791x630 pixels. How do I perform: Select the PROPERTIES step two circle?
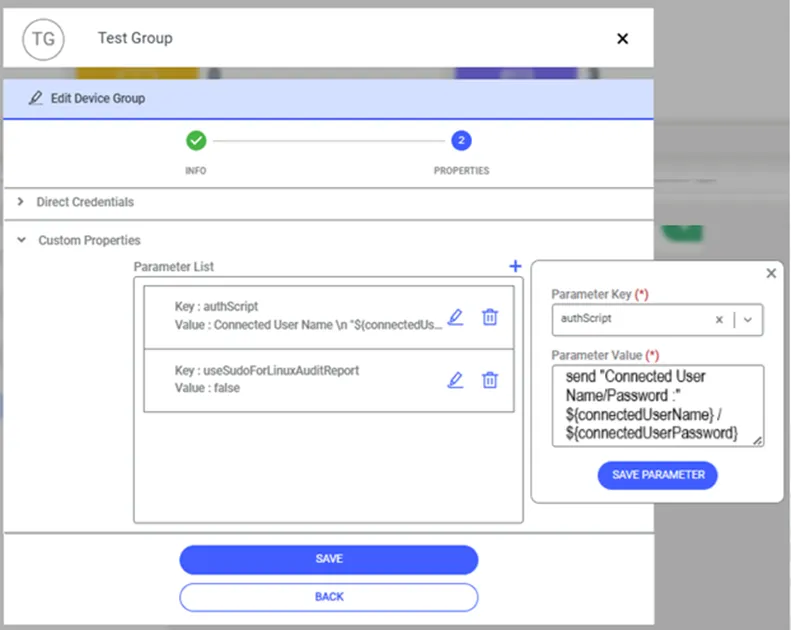461,141
